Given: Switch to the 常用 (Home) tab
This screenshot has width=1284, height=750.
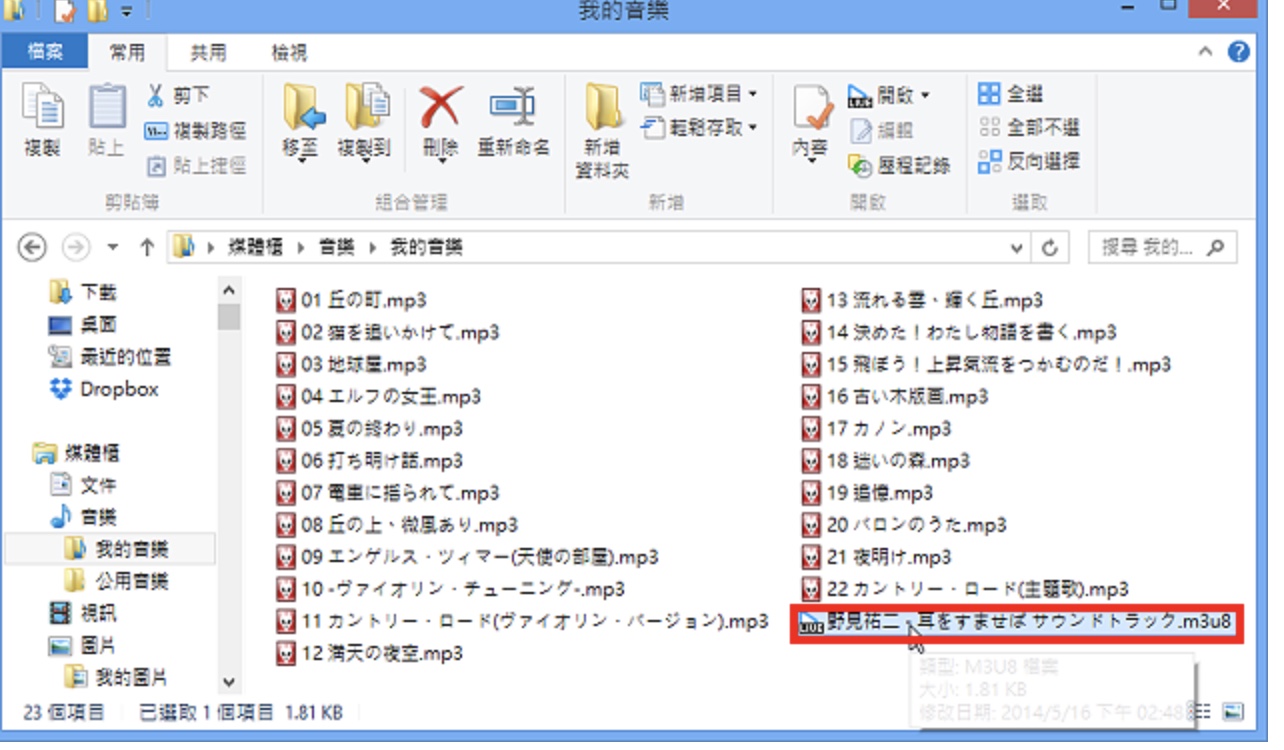Looking at the screenshot, I should [x=127, y=52].
